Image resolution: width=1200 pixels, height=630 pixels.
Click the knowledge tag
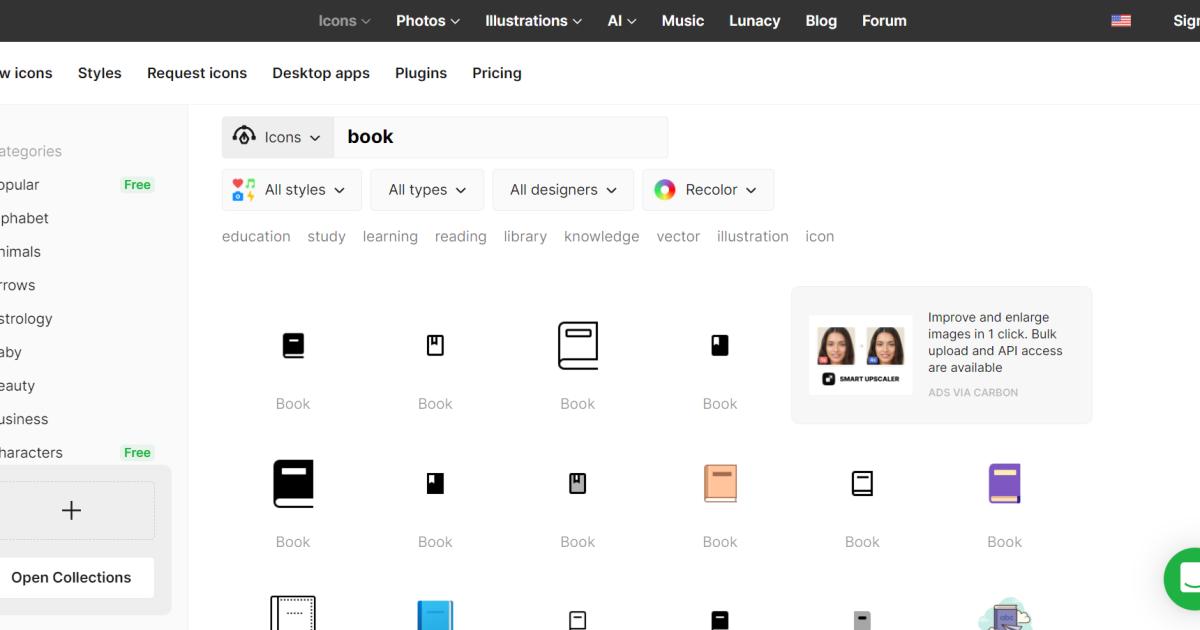pyautogui.click(x=602, y=237)
